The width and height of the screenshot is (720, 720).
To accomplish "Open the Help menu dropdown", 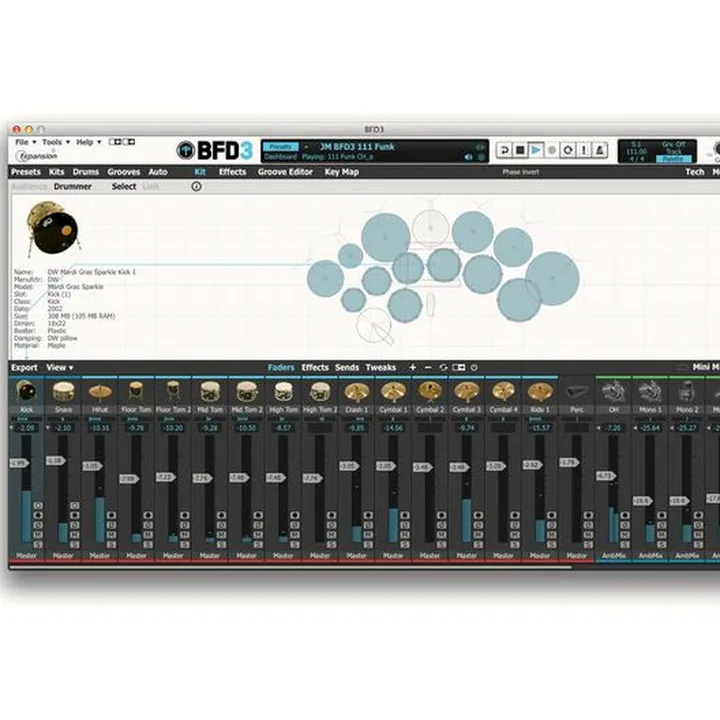I will coord(89,142).
